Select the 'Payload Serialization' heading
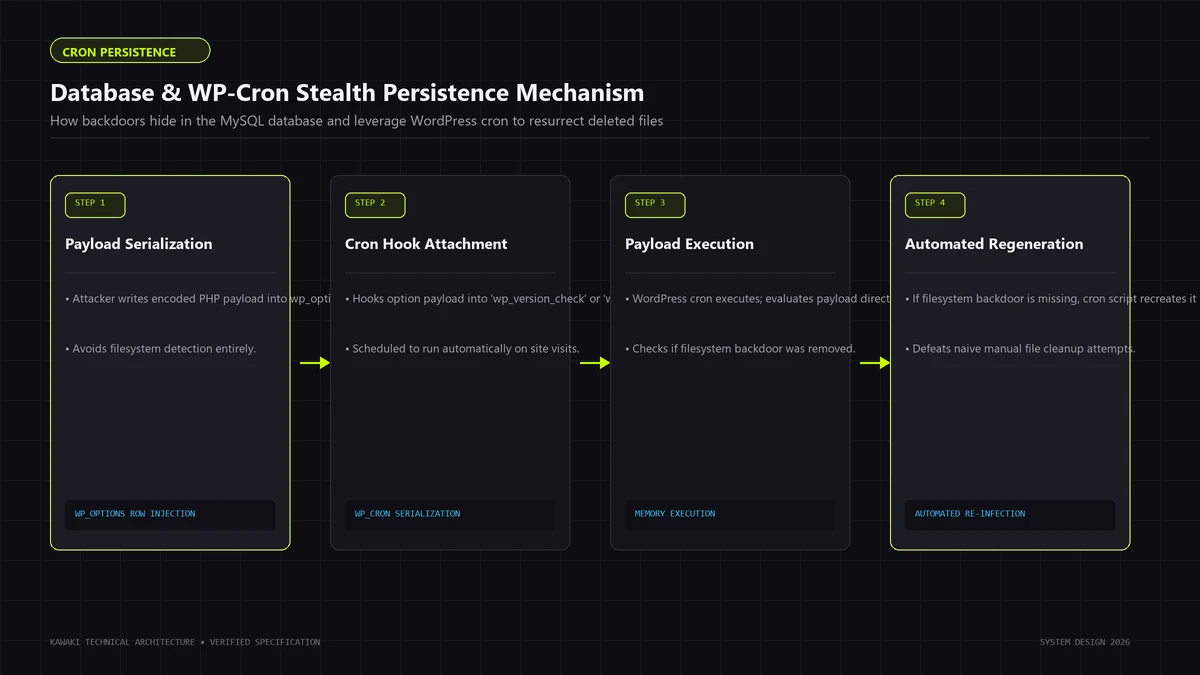1200x675 pixels. [x=139, y=244]
